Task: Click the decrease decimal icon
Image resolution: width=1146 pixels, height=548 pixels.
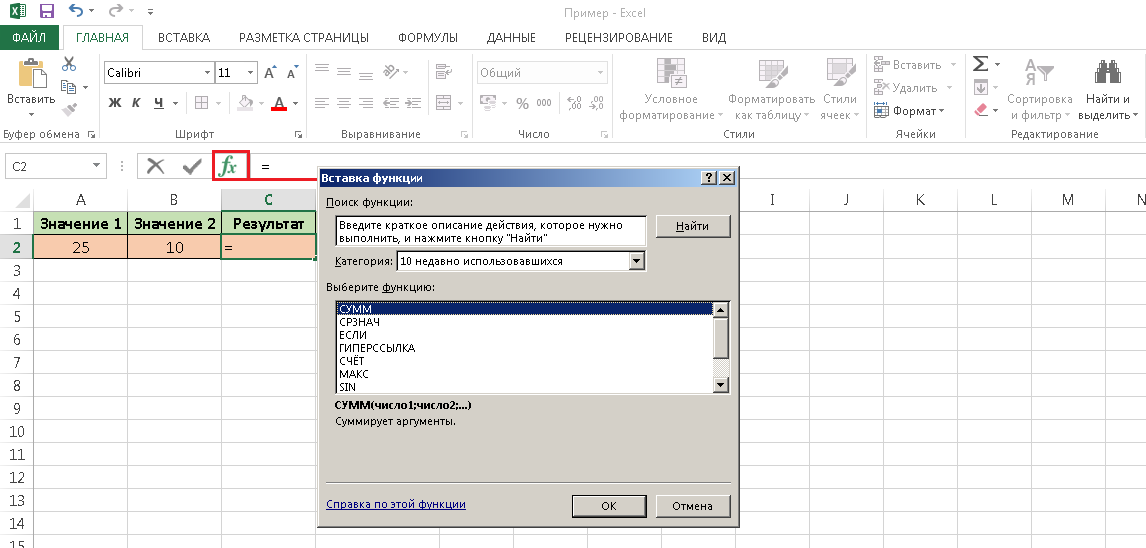Action: pyautogui.click(x=596, y=104)
